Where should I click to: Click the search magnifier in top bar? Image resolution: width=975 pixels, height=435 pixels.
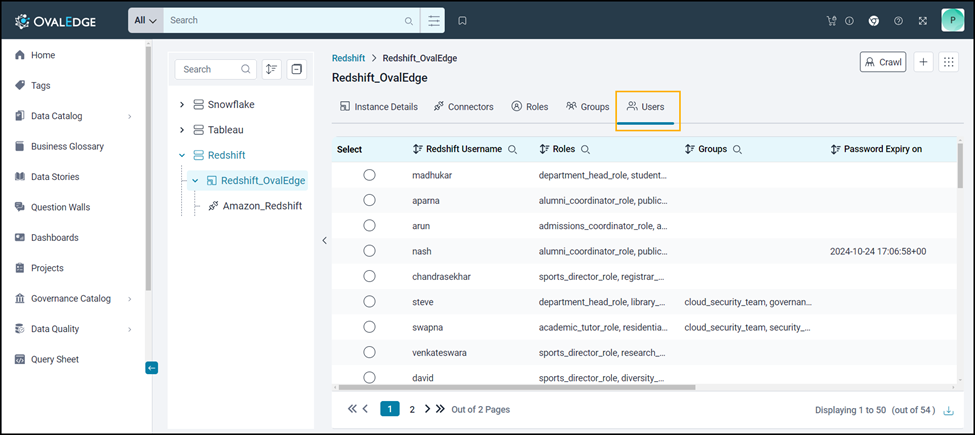[409, 21]
